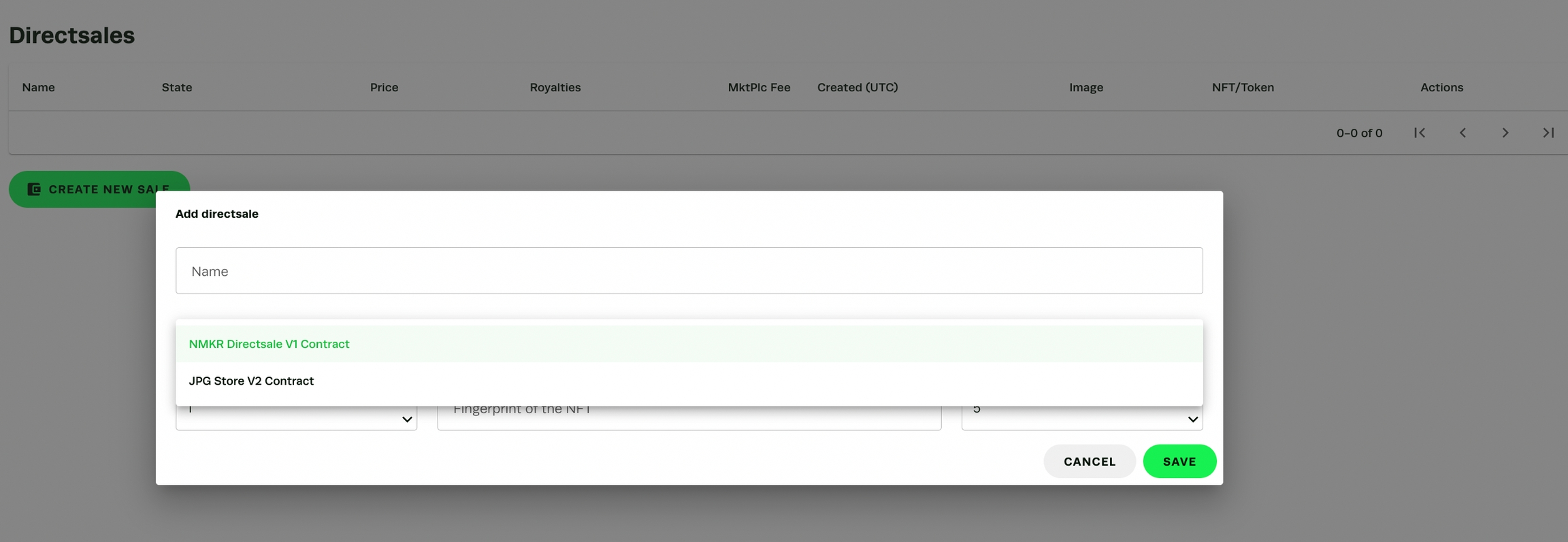
Task: Go to the first page of results
Action: (1420, 133)
